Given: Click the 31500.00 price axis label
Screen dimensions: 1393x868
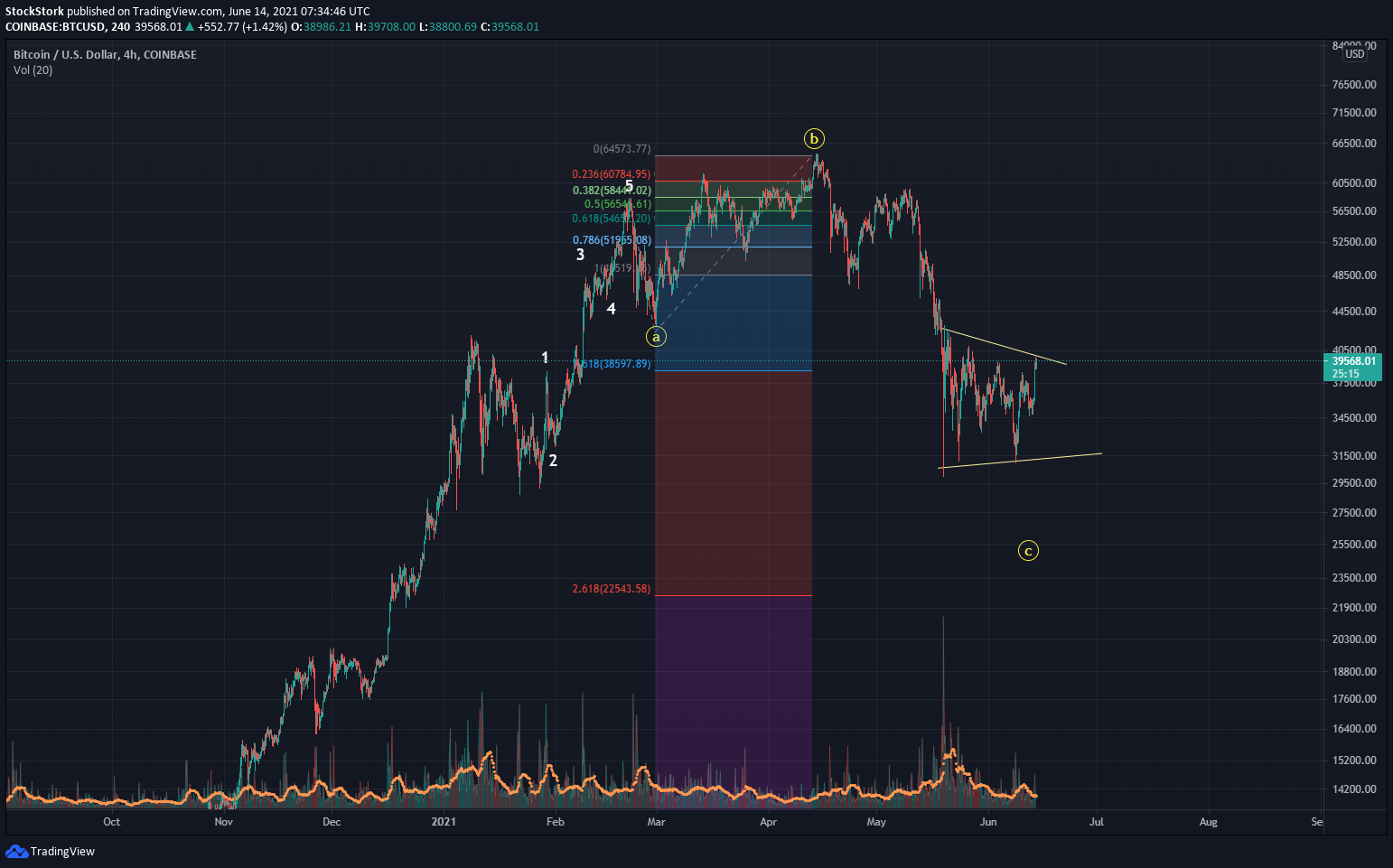Looking at the screenshot, I should point(1354,456).
